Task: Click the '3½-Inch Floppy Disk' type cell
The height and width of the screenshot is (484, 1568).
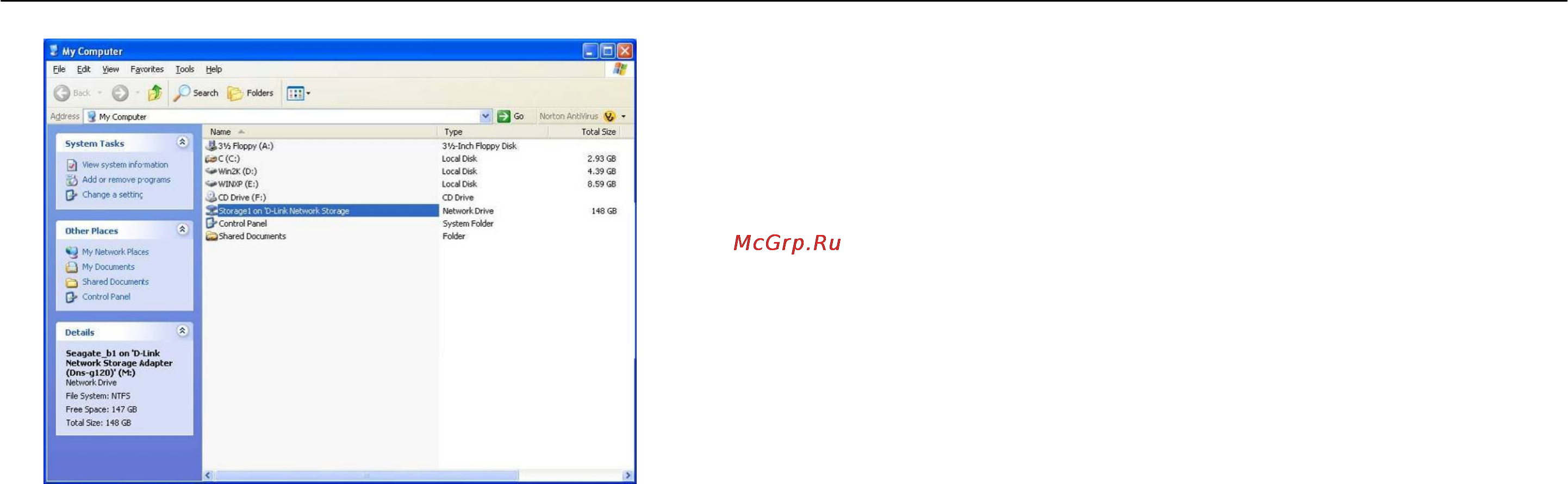Action: 479,146
